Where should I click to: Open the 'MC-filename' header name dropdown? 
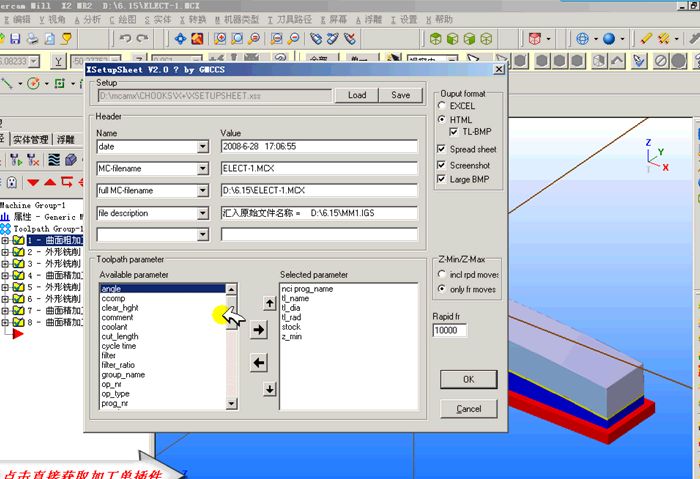[203, 168]
